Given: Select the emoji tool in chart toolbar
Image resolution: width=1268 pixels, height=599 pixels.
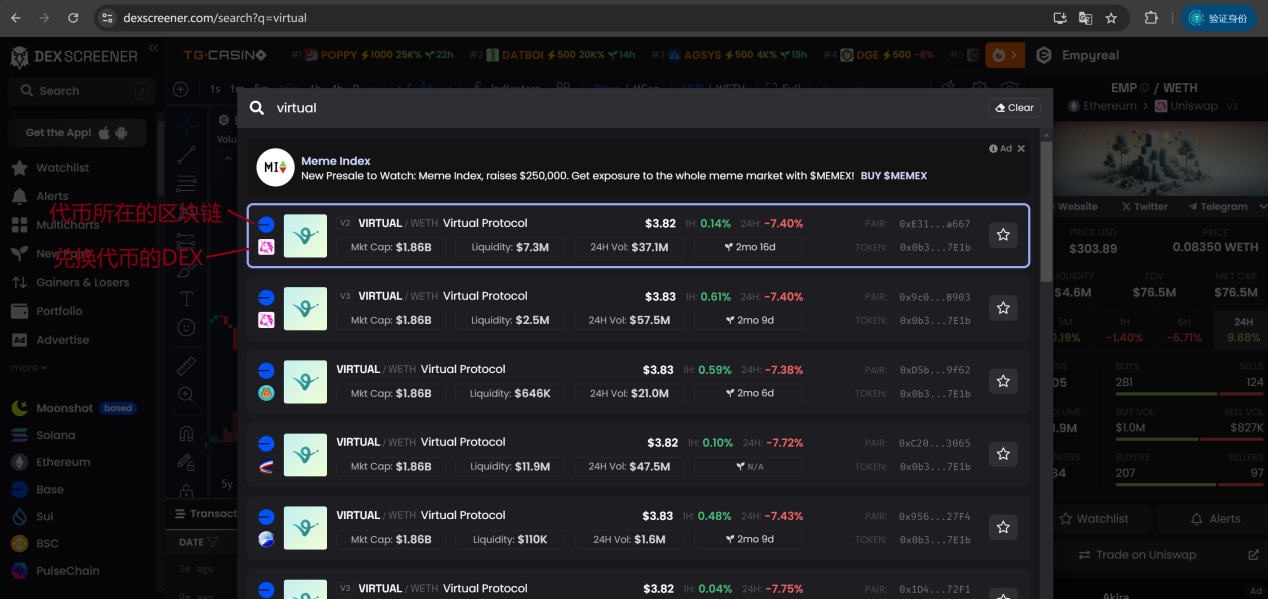Looking at the screenshot, I should [186, 327].
